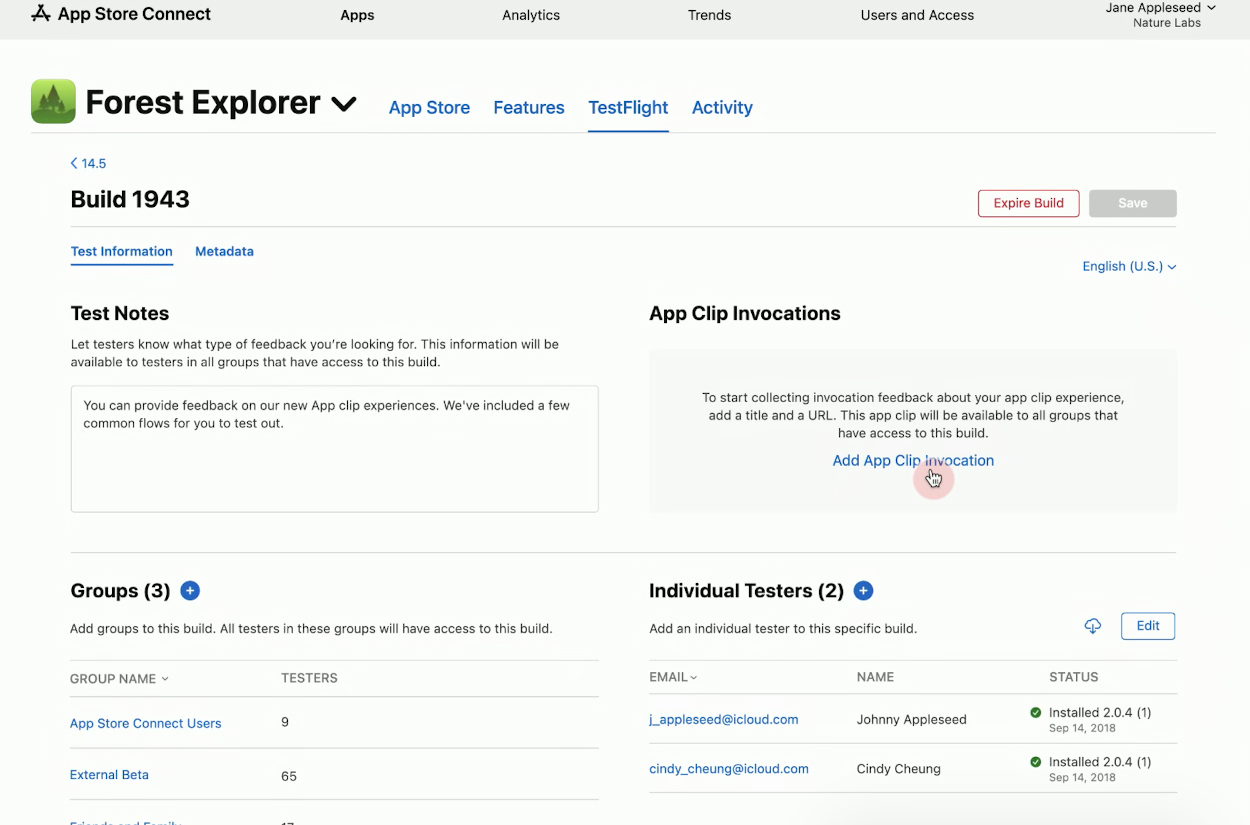
Task: Open Trends in the top navigation
Action: (709, 15)
